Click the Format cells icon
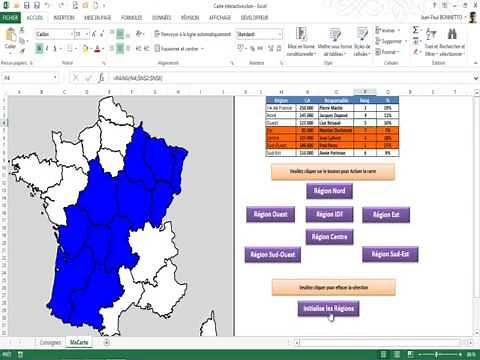 [387, 52]
